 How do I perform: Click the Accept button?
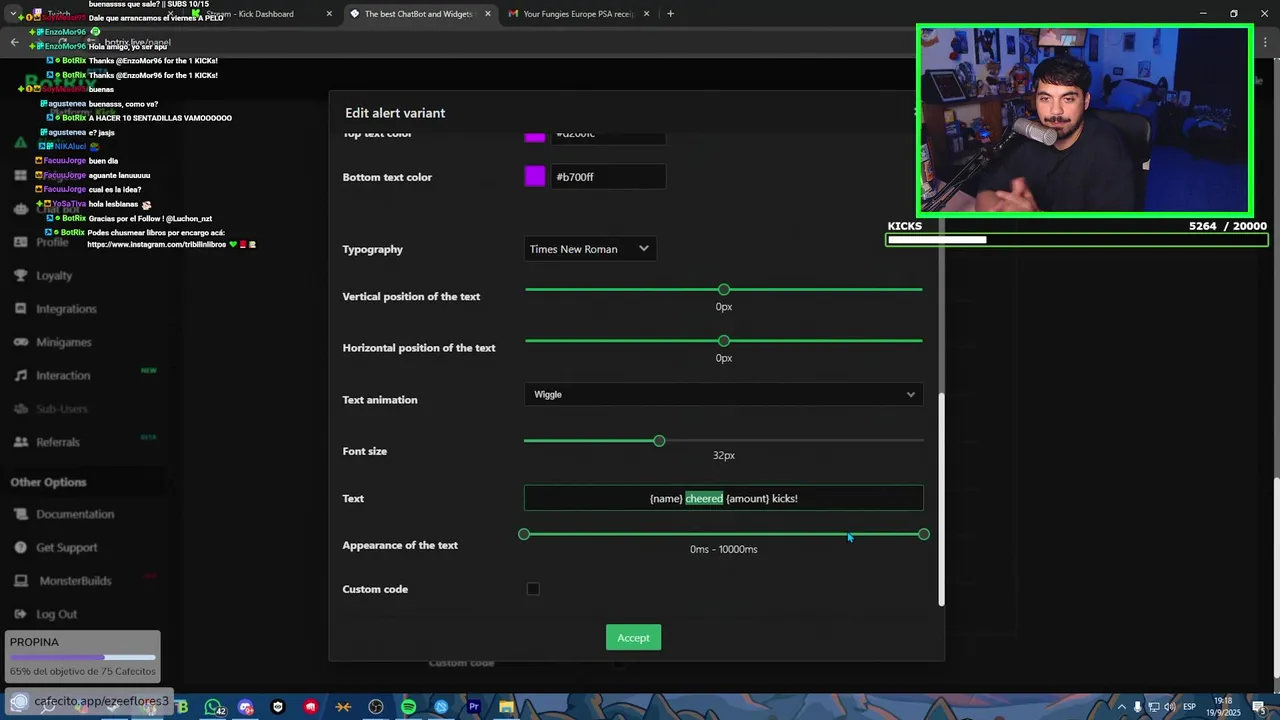tap(633, 638)
